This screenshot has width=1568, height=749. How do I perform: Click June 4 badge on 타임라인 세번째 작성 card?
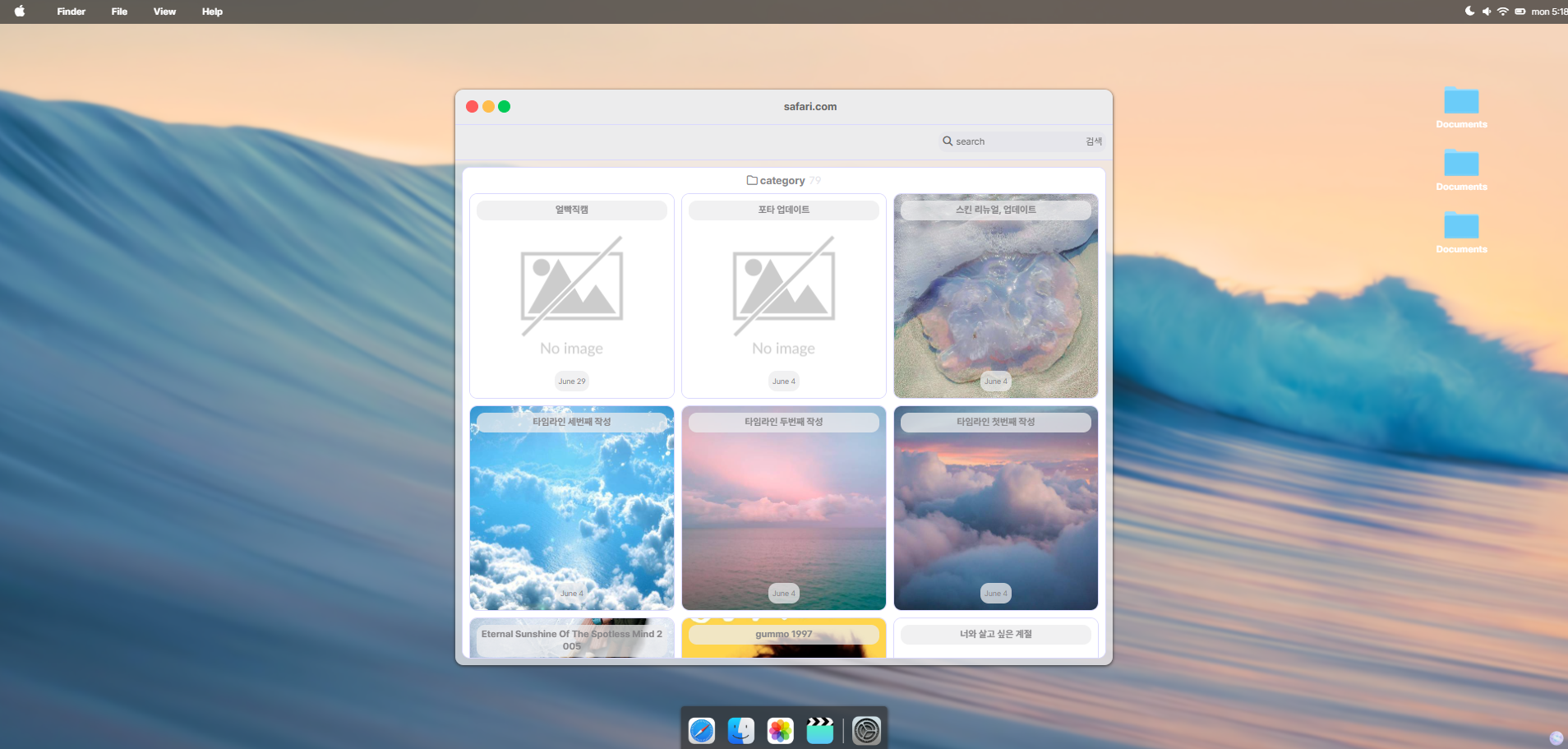[x=572, y=593]
